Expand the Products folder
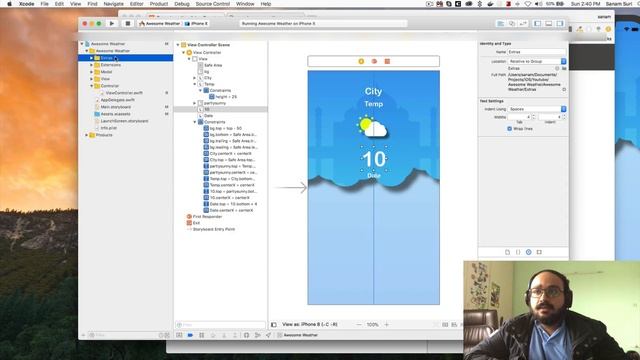 [x=87, y=135]
